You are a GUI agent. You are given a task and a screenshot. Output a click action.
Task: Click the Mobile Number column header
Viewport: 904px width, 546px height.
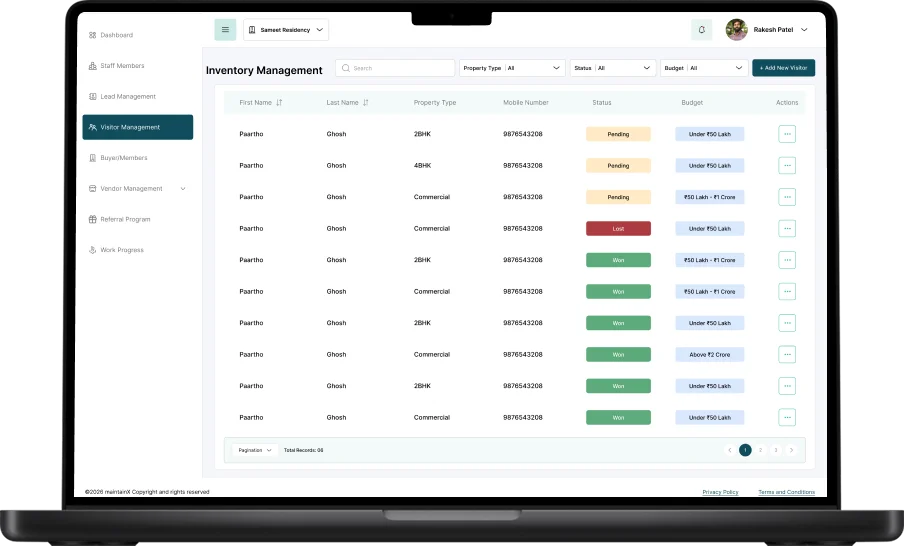click(526, 103)
